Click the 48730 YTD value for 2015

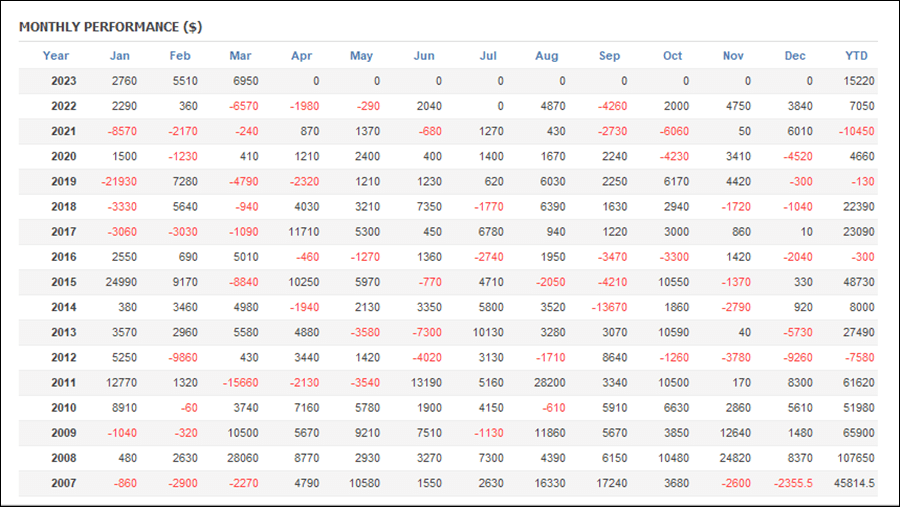859,282
